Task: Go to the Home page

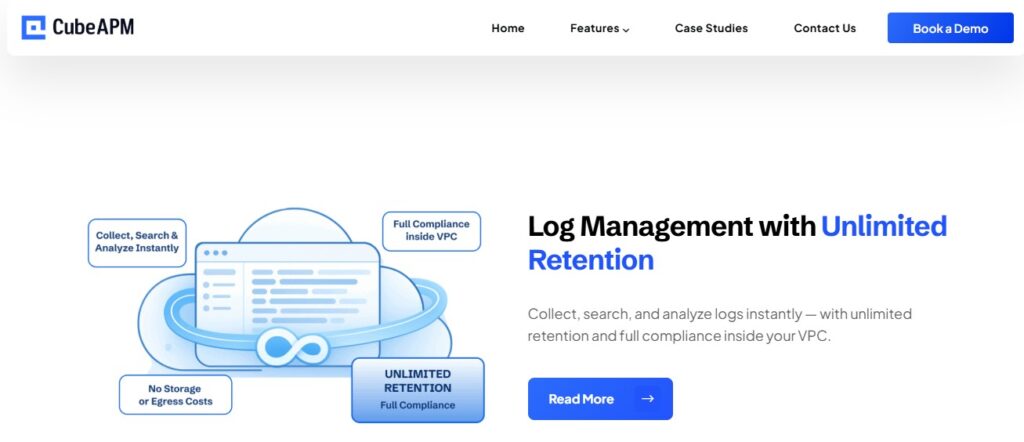Action: click(x=508, y=28)
